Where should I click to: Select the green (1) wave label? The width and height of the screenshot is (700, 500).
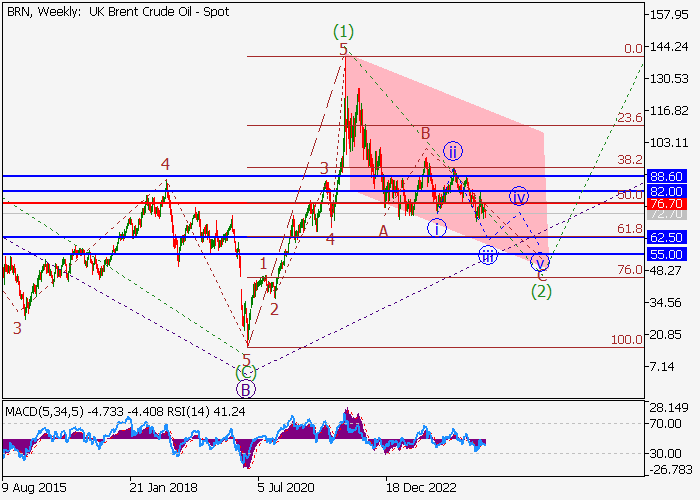343,32
